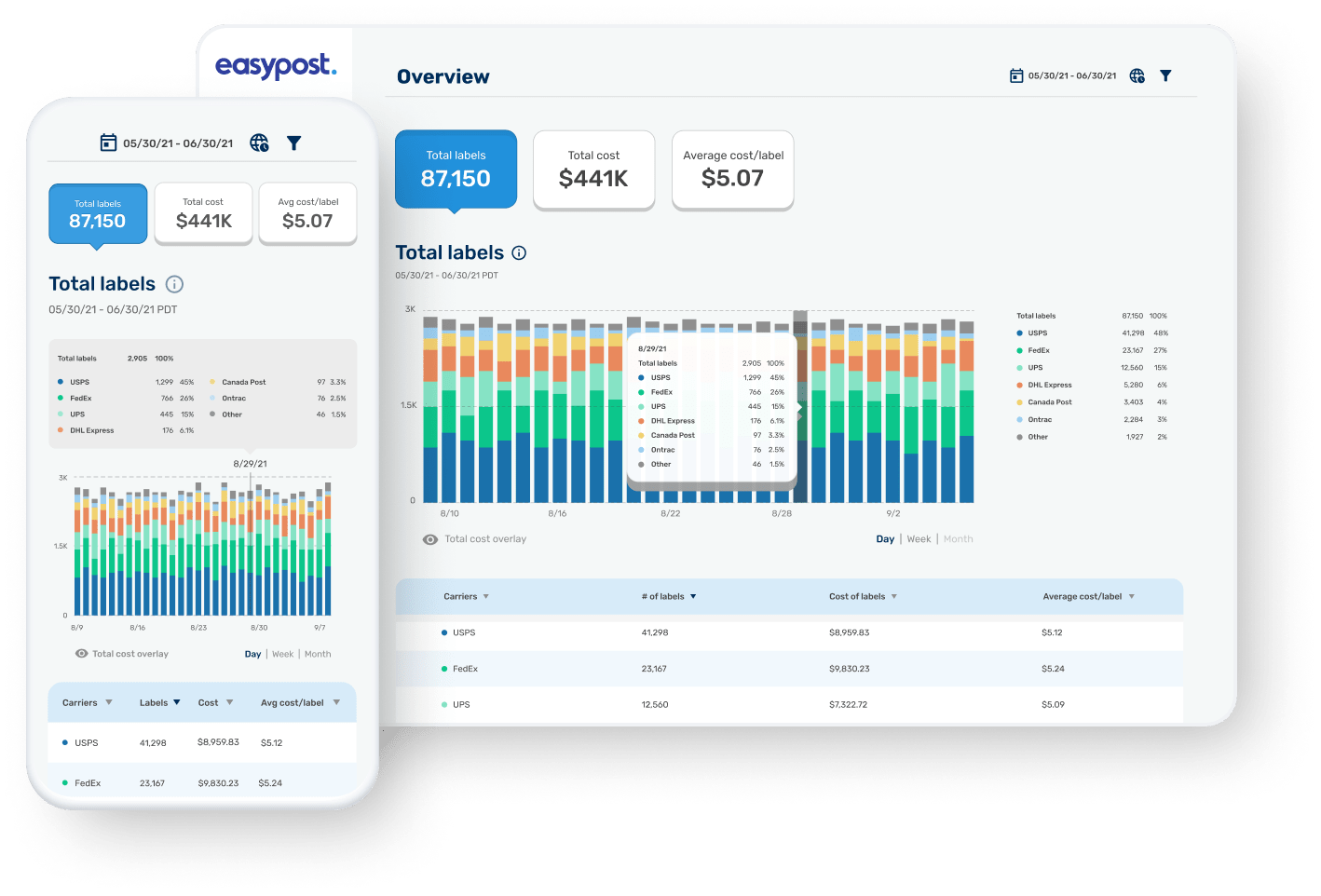Click DHL Express entry in mobile legend
1321x896 pixels.
click(91, 430)
